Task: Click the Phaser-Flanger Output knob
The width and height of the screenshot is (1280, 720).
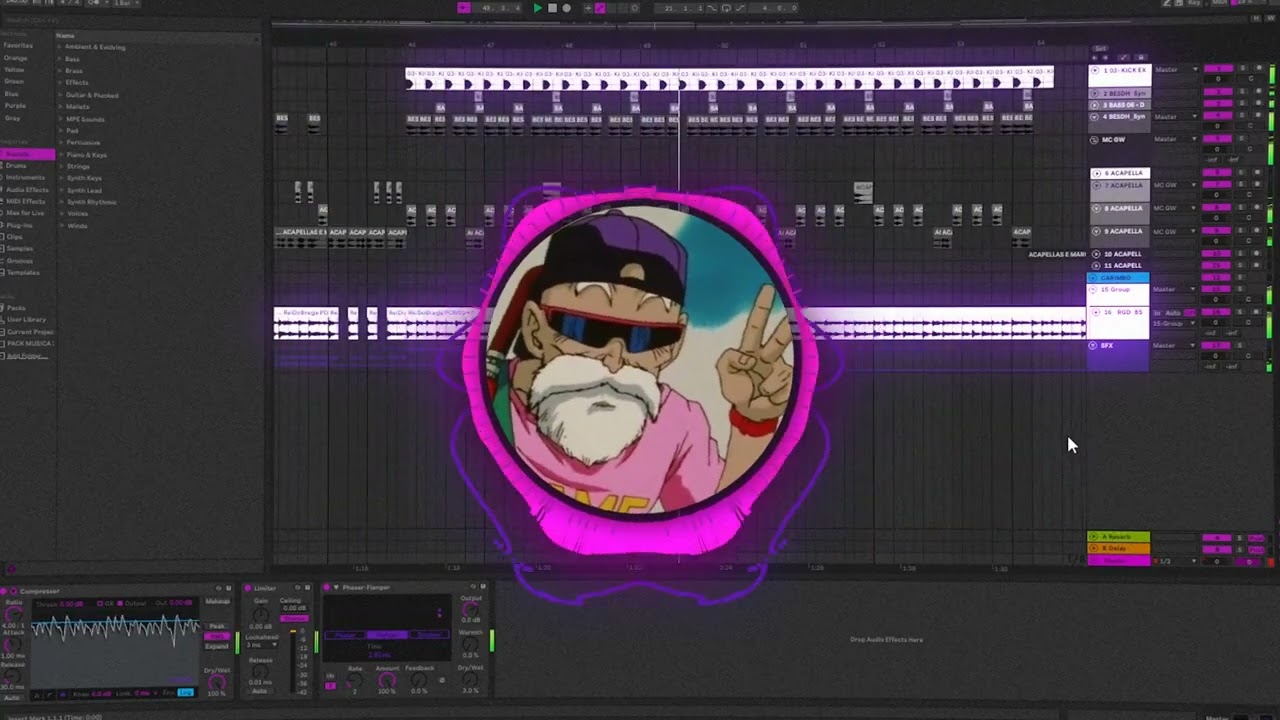Action: point(469,610)
